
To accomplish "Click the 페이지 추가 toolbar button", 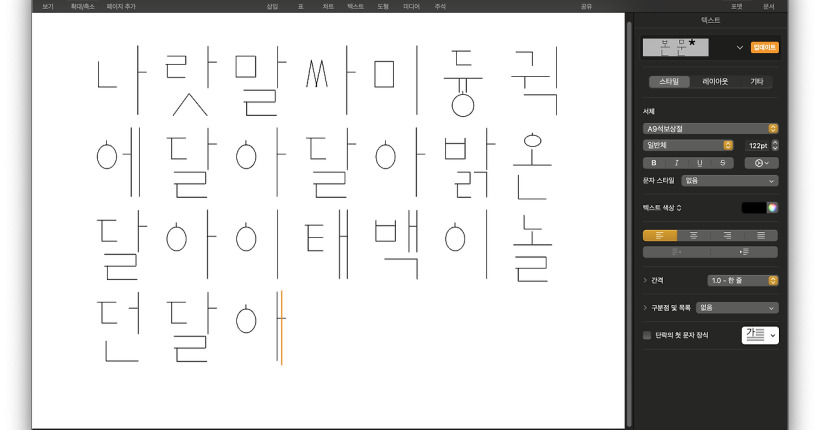I will (121, 6).
